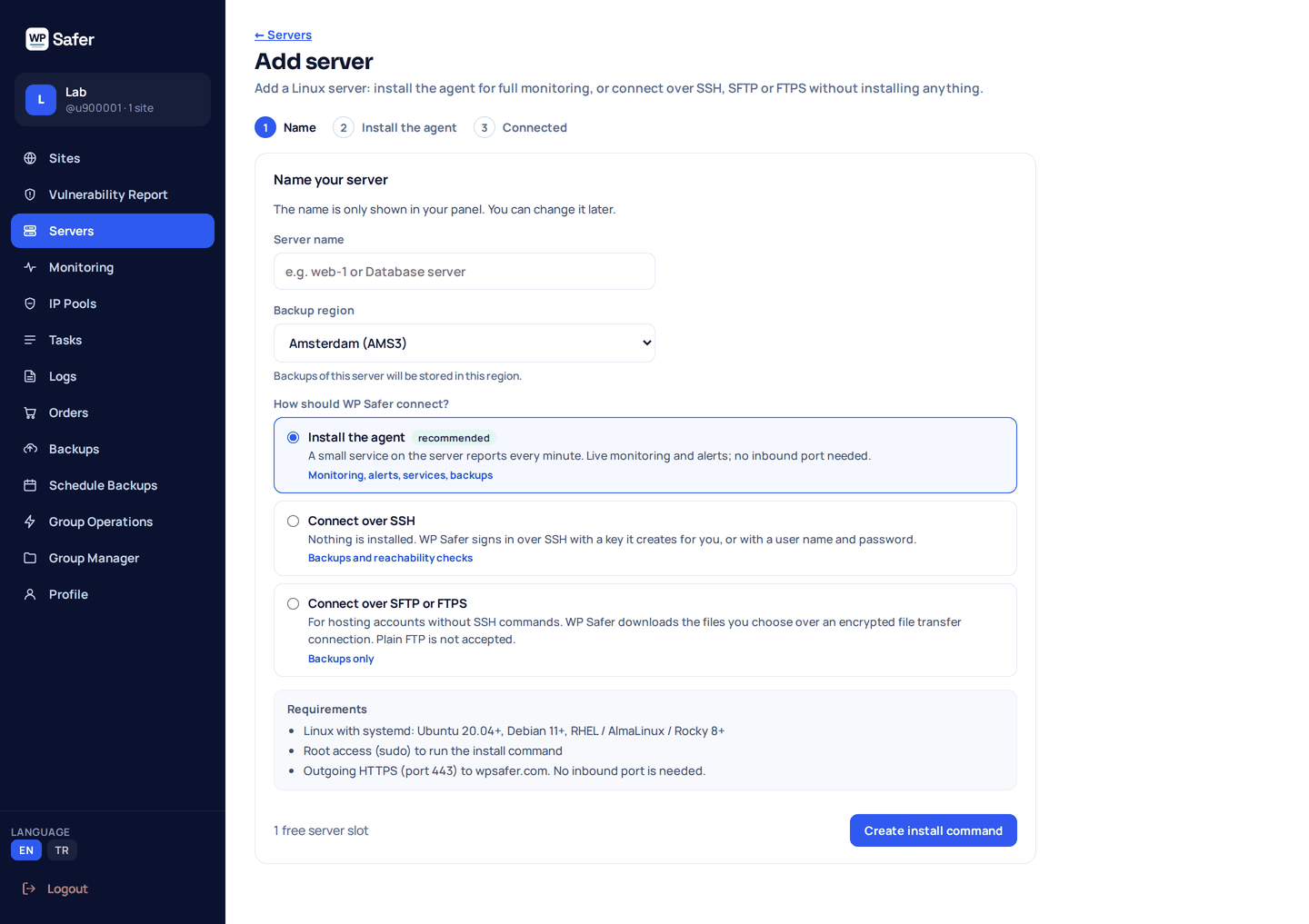Click the '1 free server slot' text
This screenshot has height=924, width=1309.
coord(321,830)
